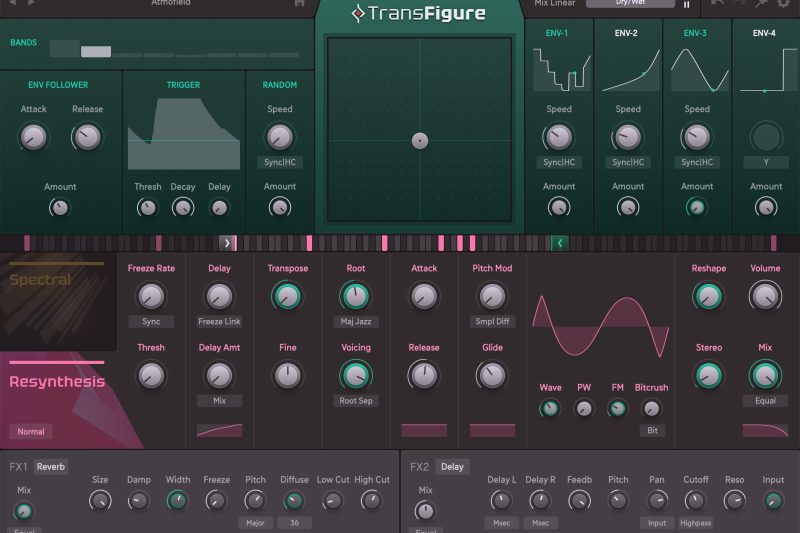Click the oscillator waveform display above Wave

[601, 326]
